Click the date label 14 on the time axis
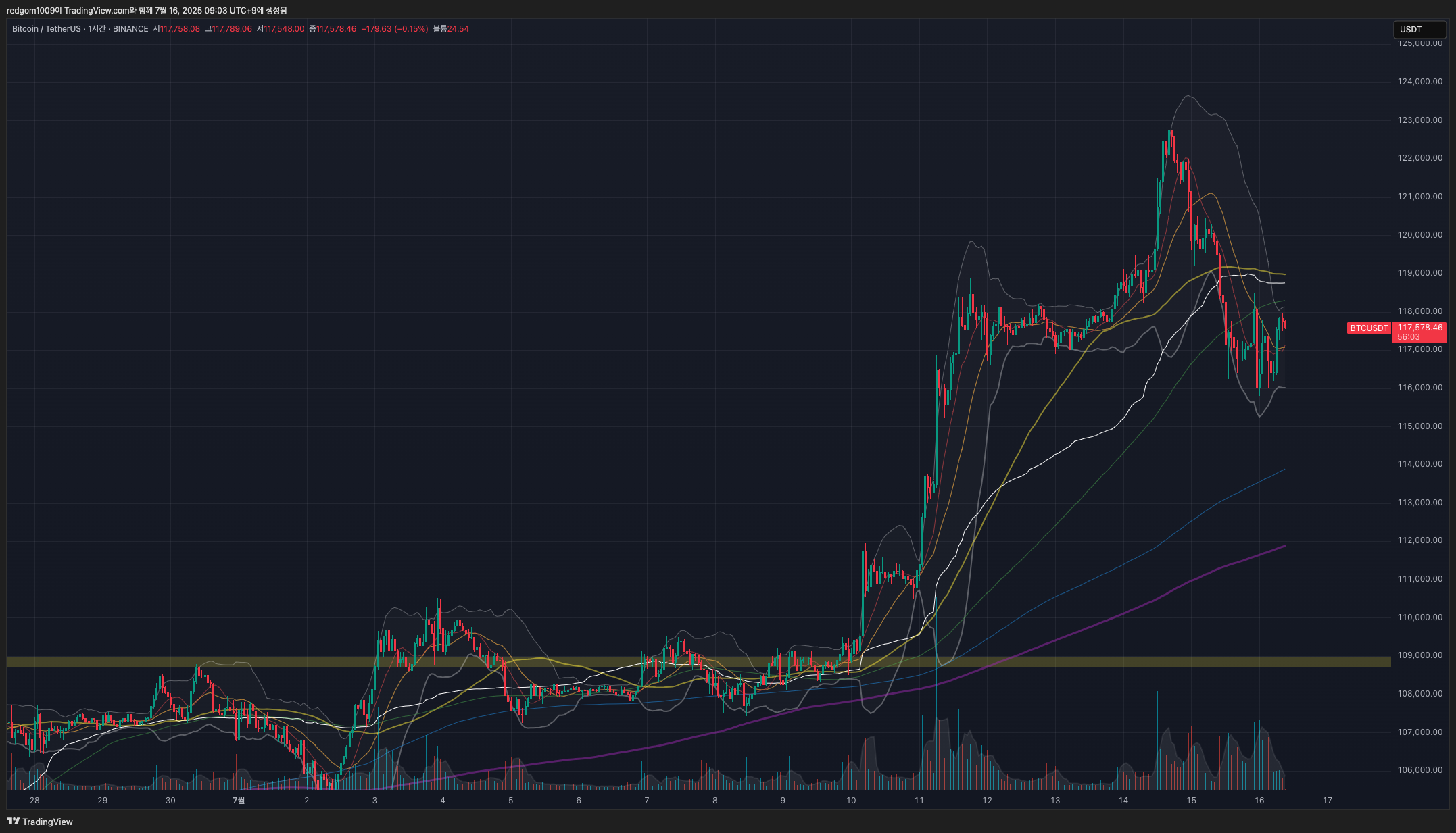The width and height of the screenshot is (1456, 833). 1123,801
